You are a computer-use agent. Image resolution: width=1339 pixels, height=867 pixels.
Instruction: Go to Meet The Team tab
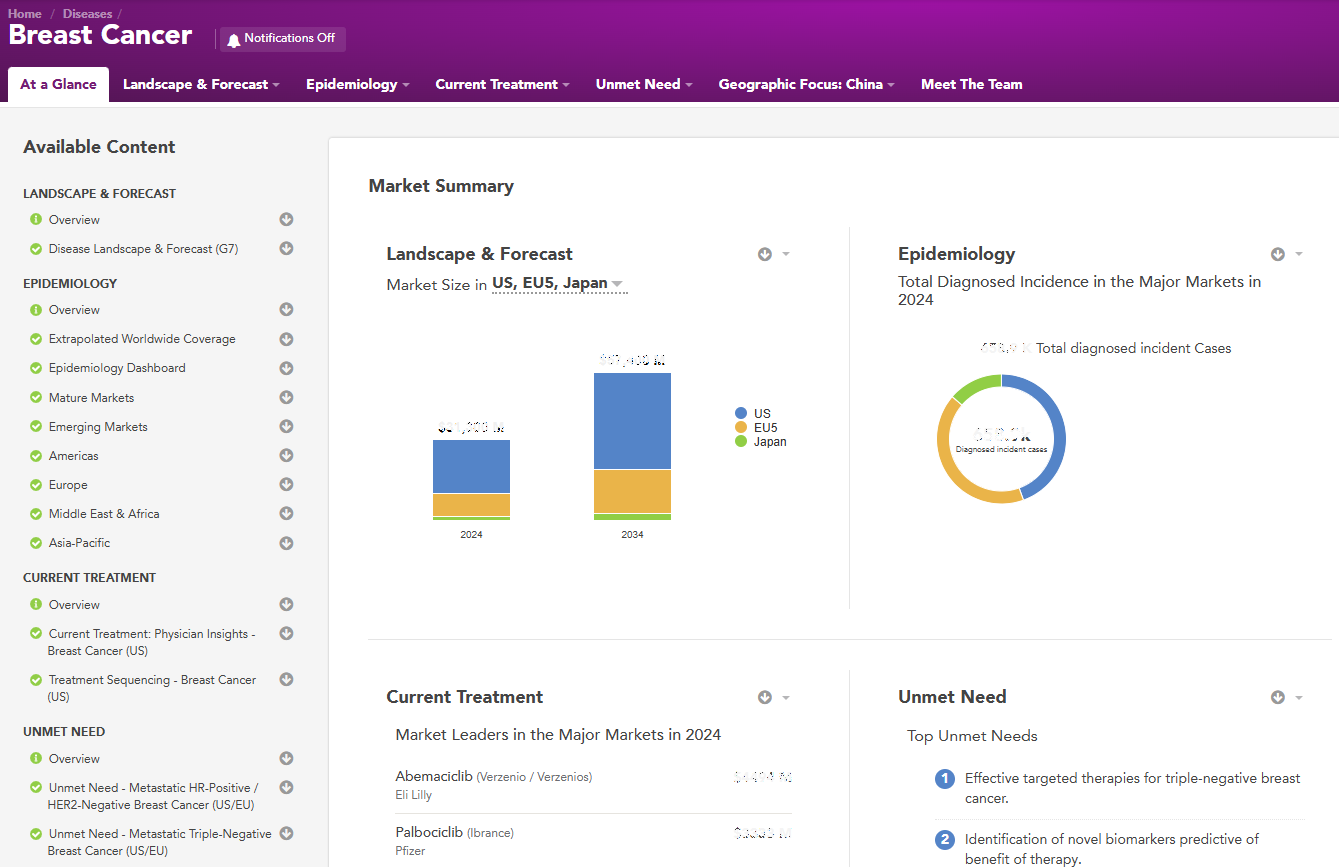[x=972, y=84]
